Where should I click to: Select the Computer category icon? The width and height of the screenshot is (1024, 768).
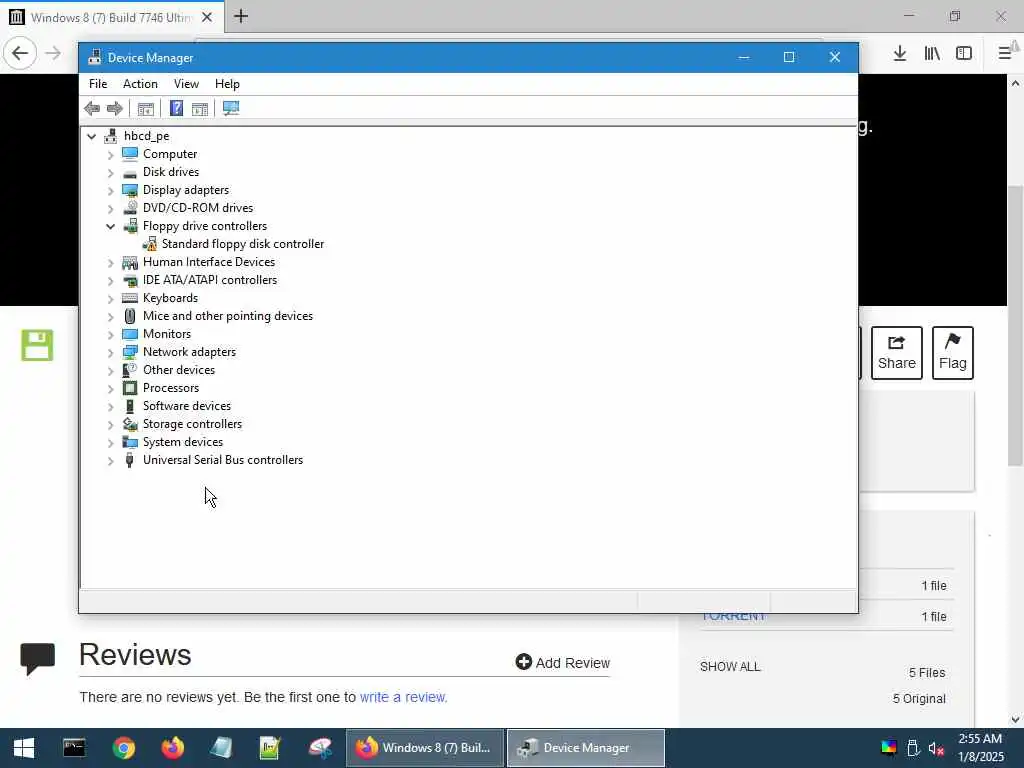point(130,154)
